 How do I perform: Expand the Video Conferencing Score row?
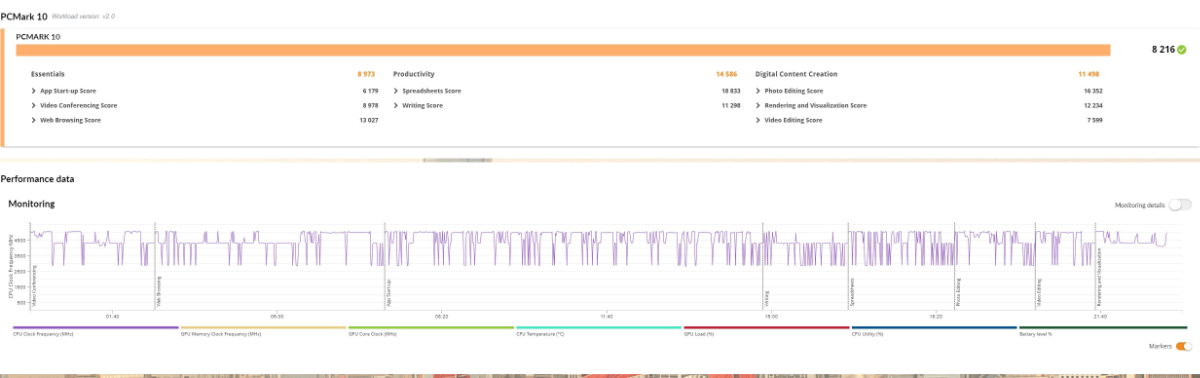35,105
